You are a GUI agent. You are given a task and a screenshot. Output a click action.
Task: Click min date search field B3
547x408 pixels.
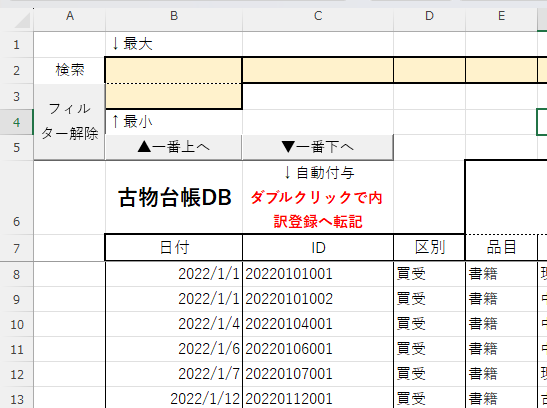(173, 97)
